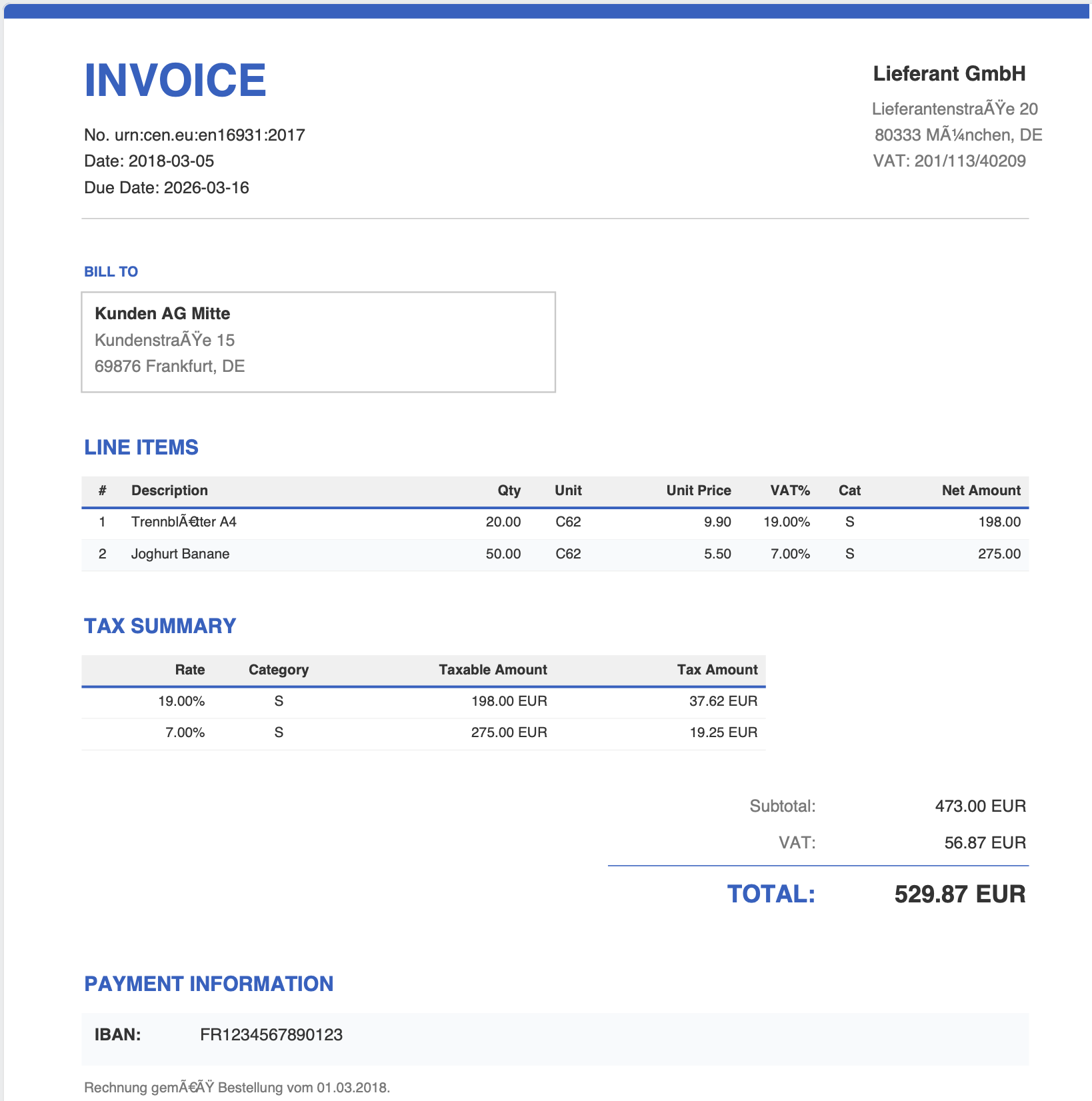Click the Taxable Amount column header
The width and height of the screenshot is (1092, 1101).
[x=493, y=670]
